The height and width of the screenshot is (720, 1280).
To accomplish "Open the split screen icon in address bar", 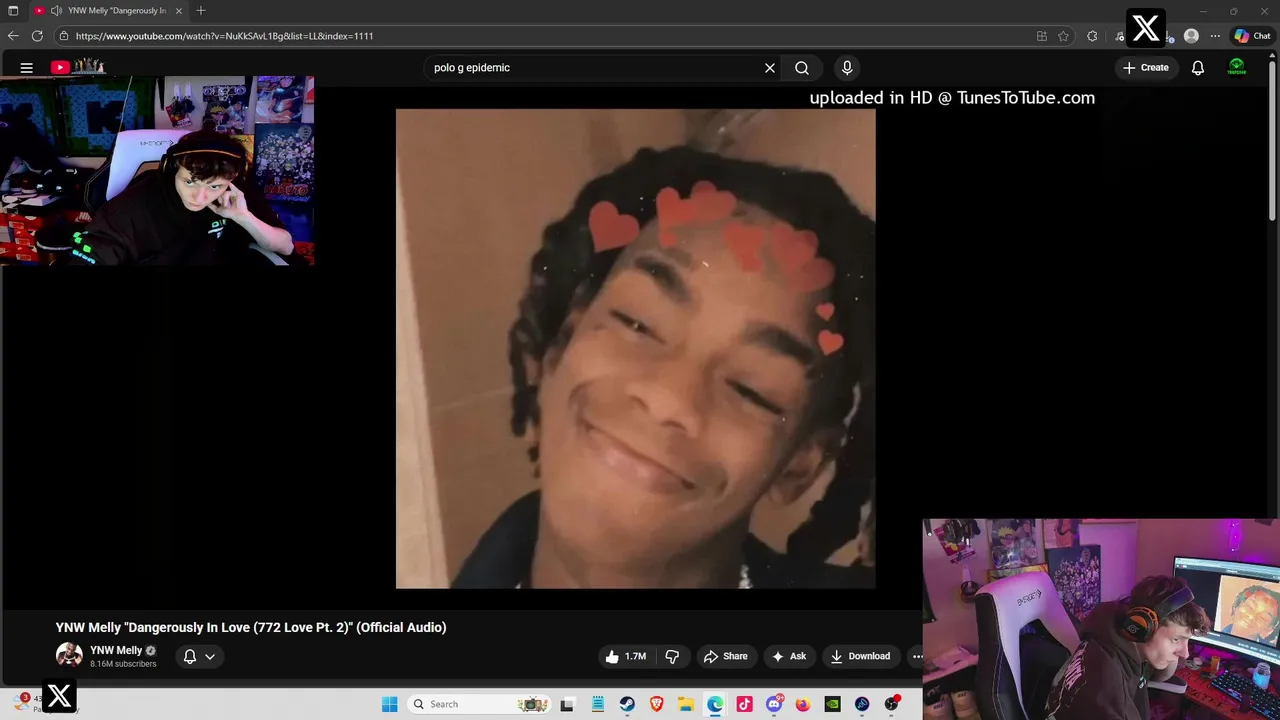I will tap(1042, 36).
